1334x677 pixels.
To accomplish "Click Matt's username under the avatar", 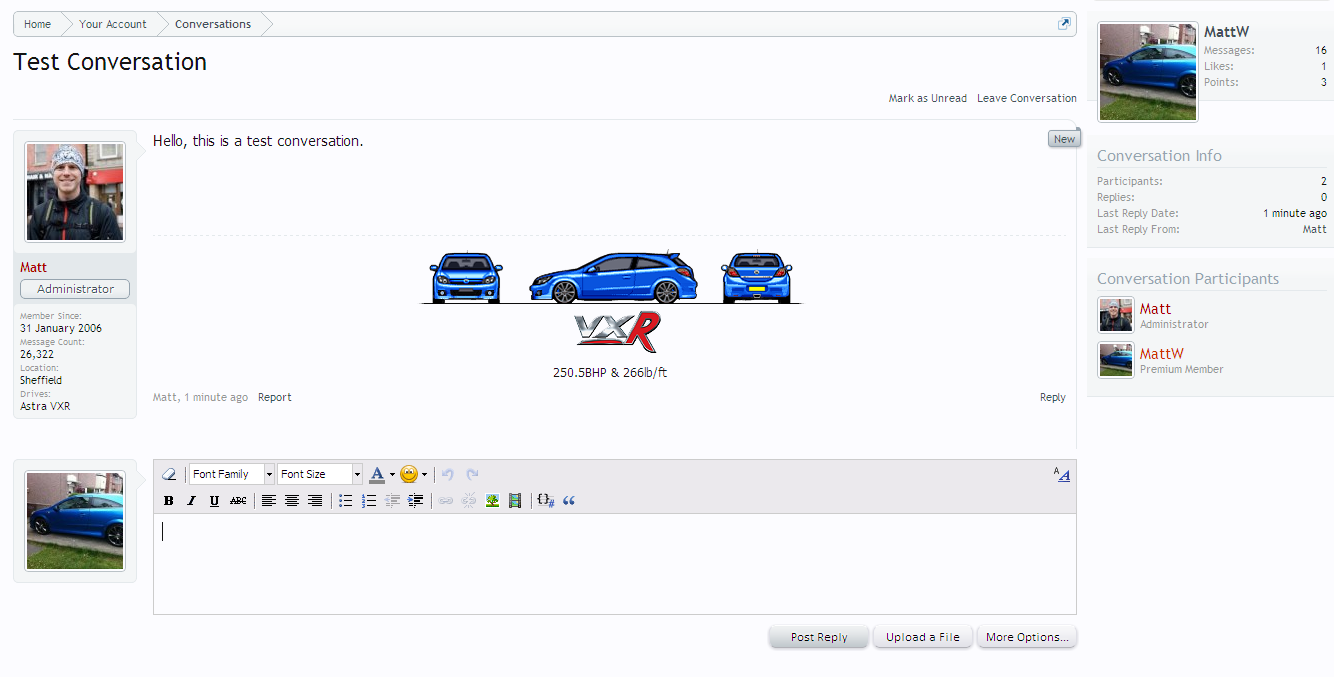I will [x=33, y=267].
